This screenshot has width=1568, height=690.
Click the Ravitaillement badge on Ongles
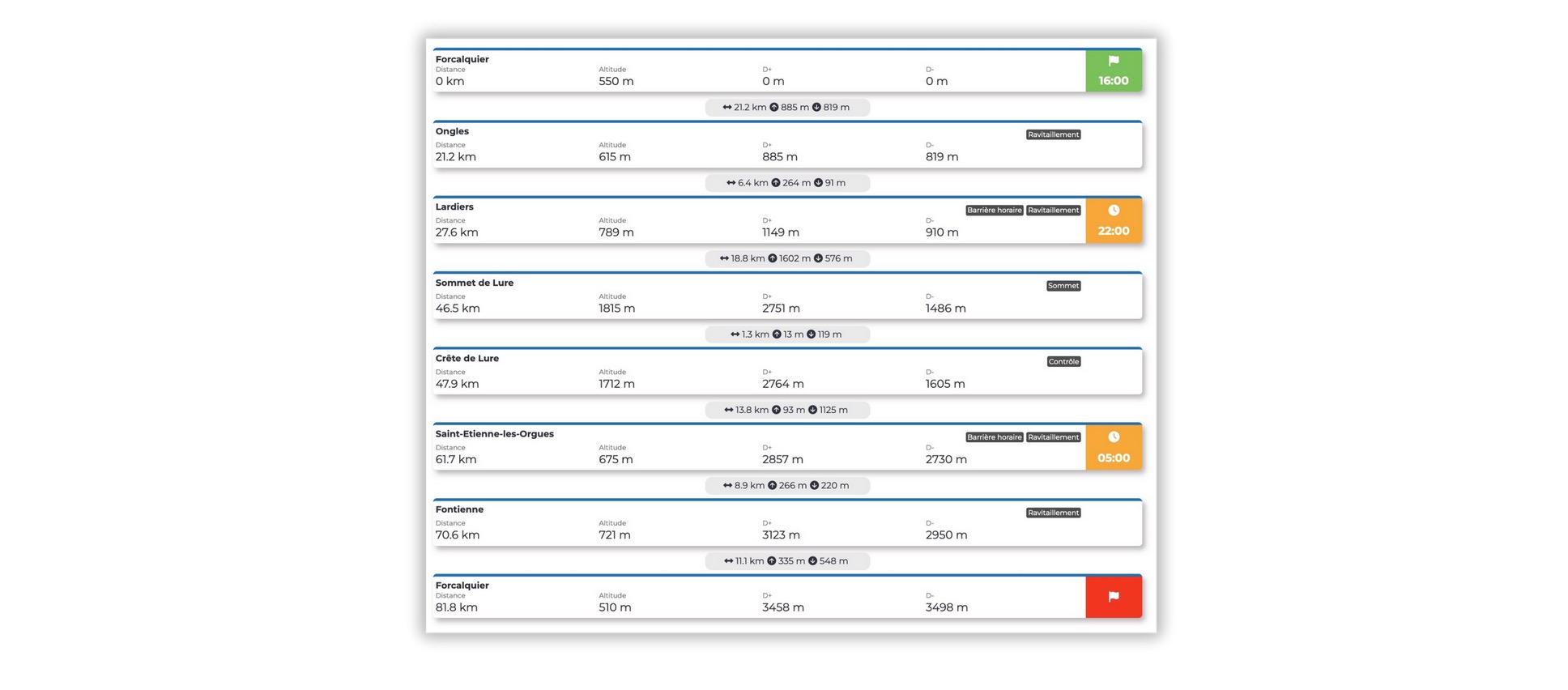point(1053,135)
